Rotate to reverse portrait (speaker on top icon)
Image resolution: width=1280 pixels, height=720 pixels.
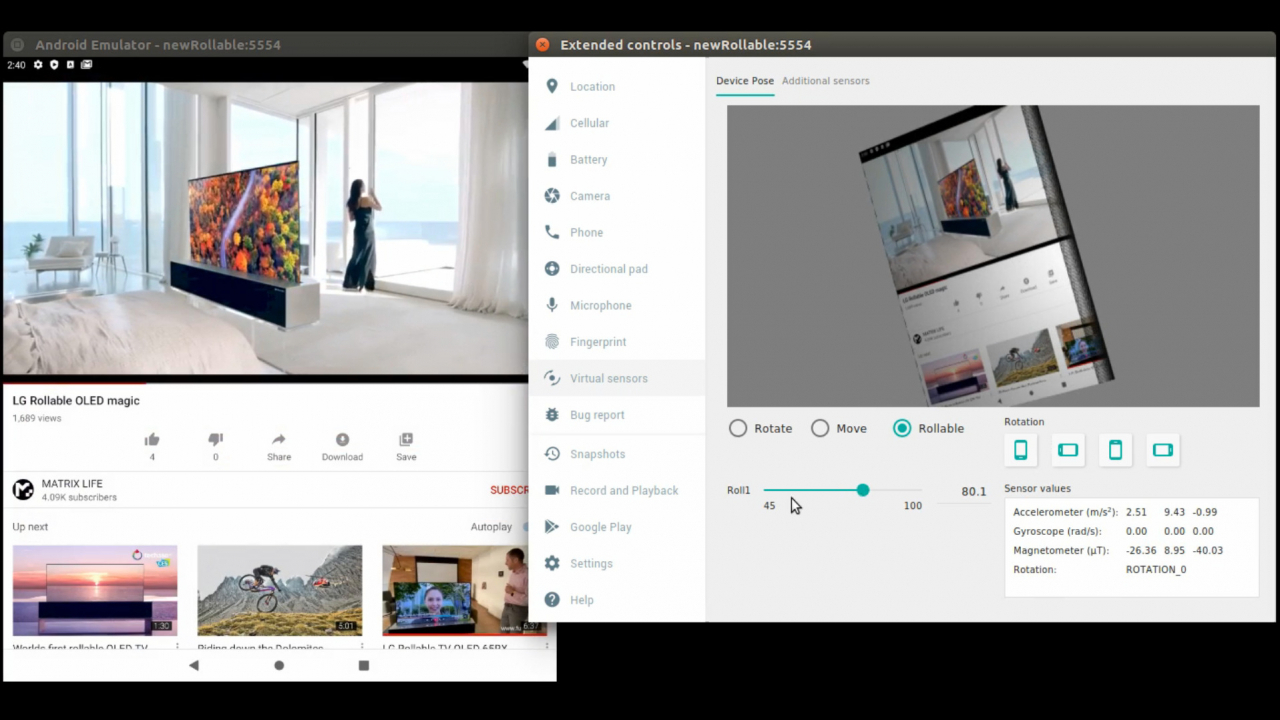[x=1115, y=450]
